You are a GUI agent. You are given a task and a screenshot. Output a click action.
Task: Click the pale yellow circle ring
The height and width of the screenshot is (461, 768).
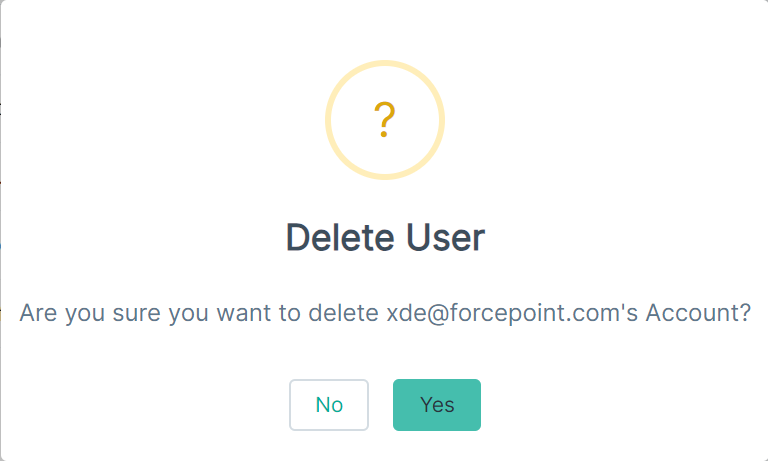point(384,120)
